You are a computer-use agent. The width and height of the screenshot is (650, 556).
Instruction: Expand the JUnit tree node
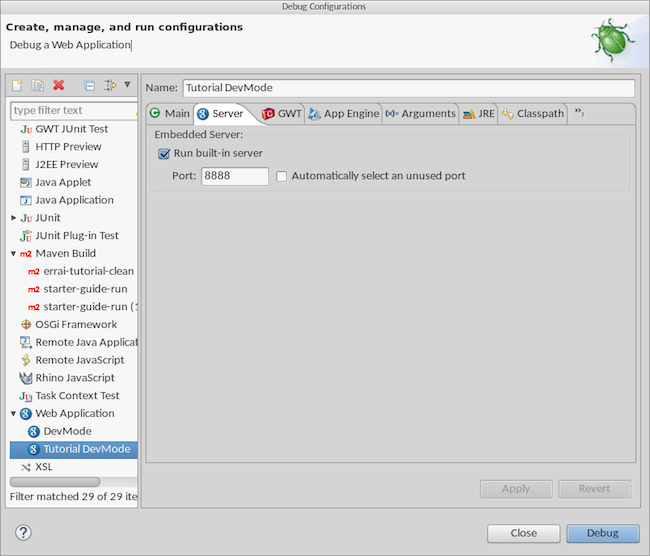[13, 218]
